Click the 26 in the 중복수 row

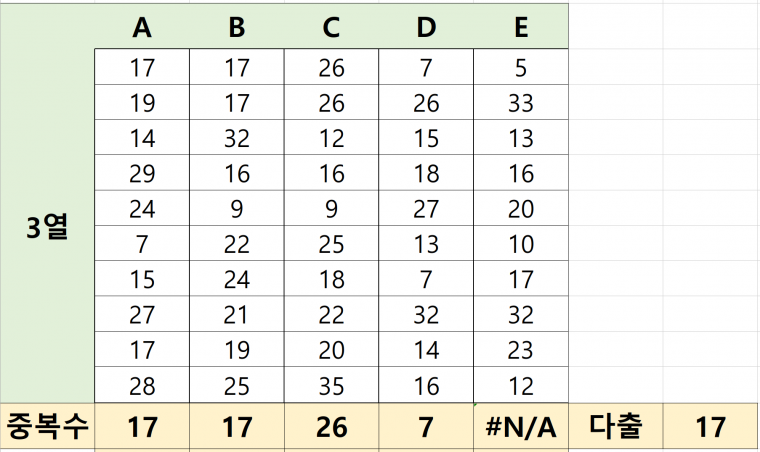[x=331, y=427]
